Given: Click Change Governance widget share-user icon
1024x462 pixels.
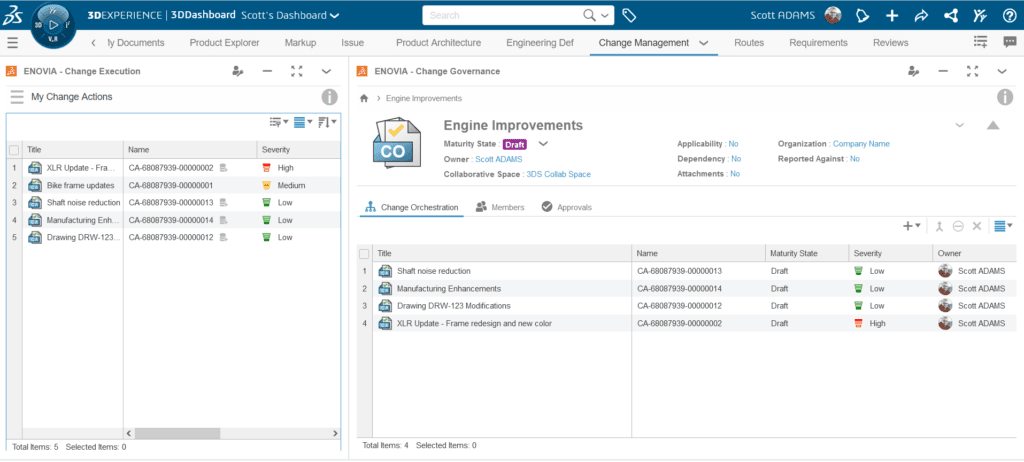Looking at the screenshot, I should 914,71.
